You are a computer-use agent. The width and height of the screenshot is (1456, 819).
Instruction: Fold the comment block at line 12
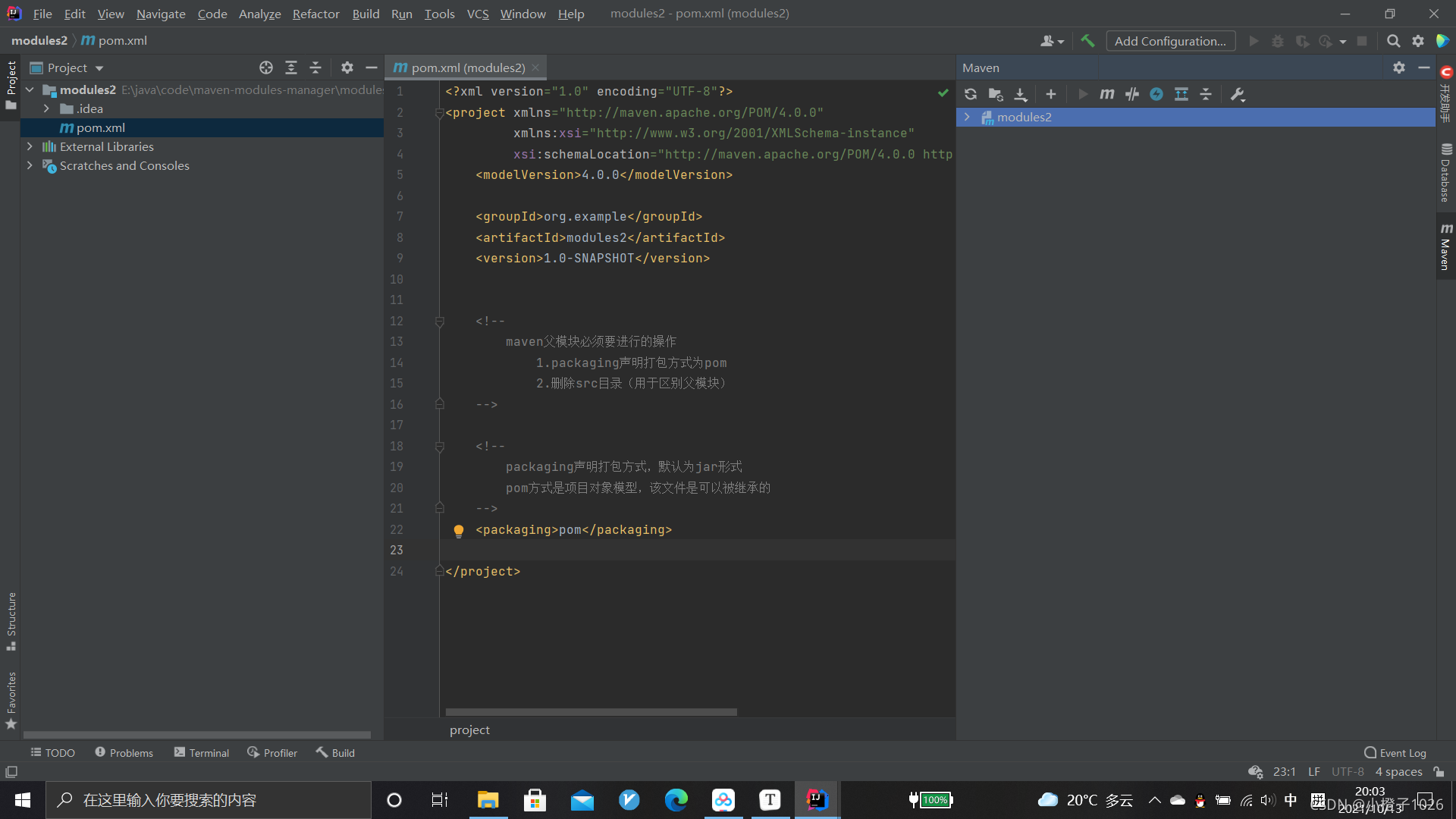[x=439, y=322]
